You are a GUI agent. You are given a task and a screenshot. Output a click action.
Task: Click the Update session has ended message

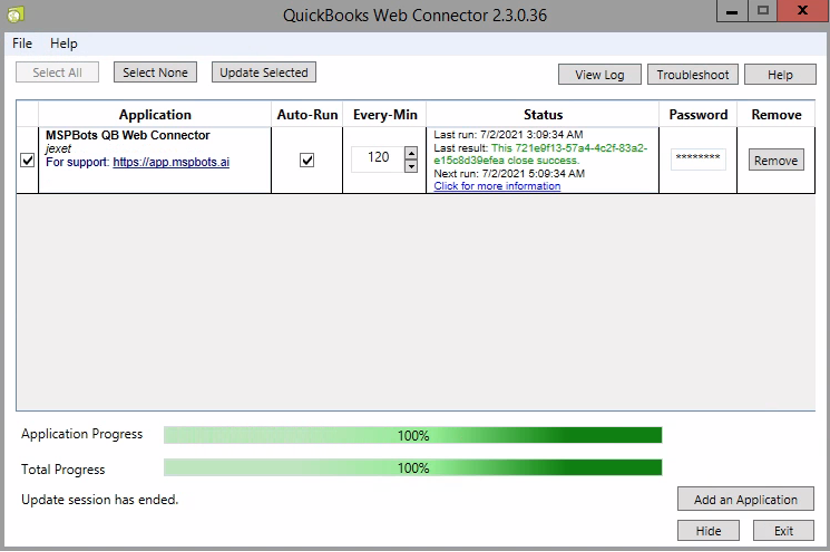point(100,500)
